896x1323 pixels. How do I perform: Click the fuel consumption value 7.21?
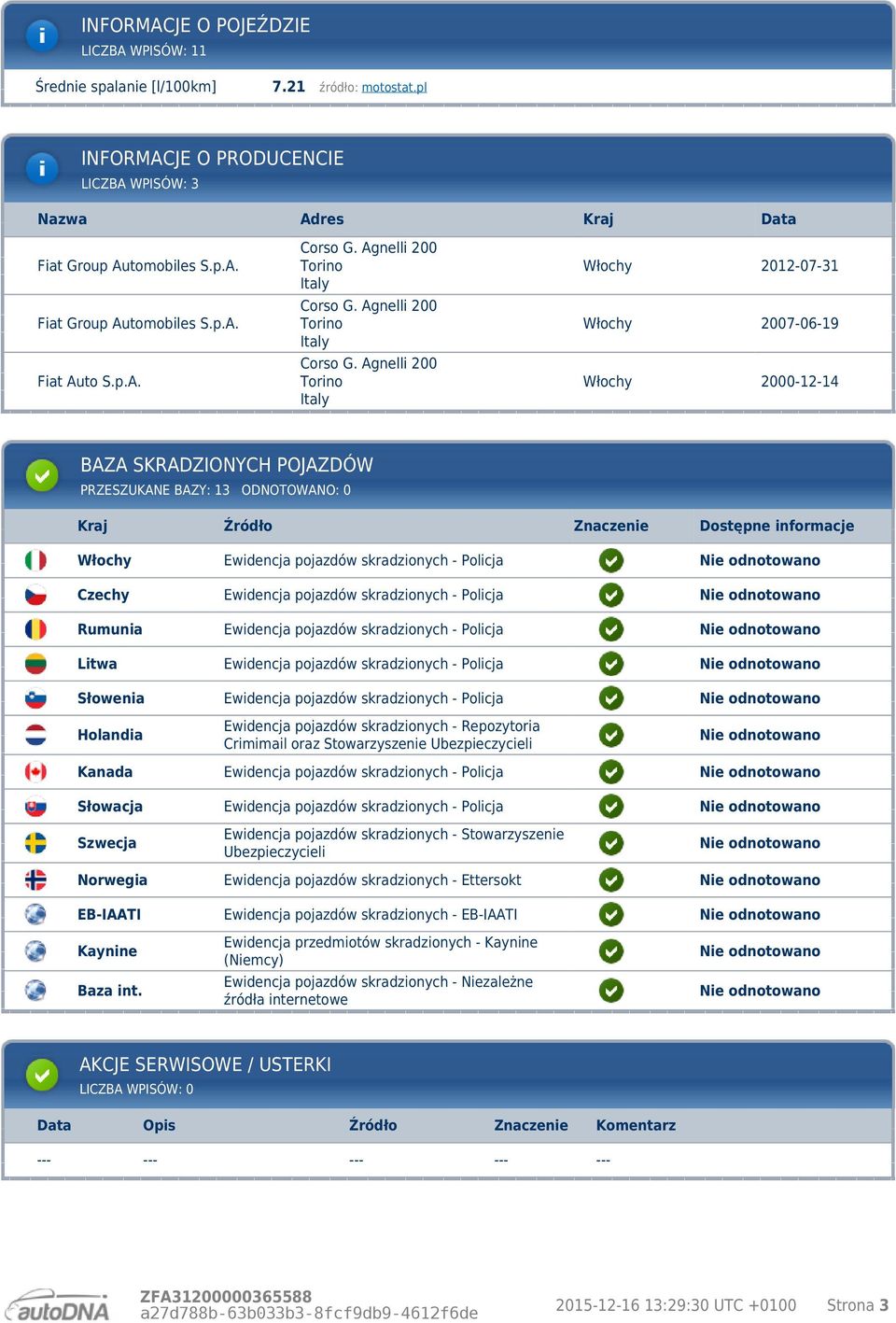[288, 87]
